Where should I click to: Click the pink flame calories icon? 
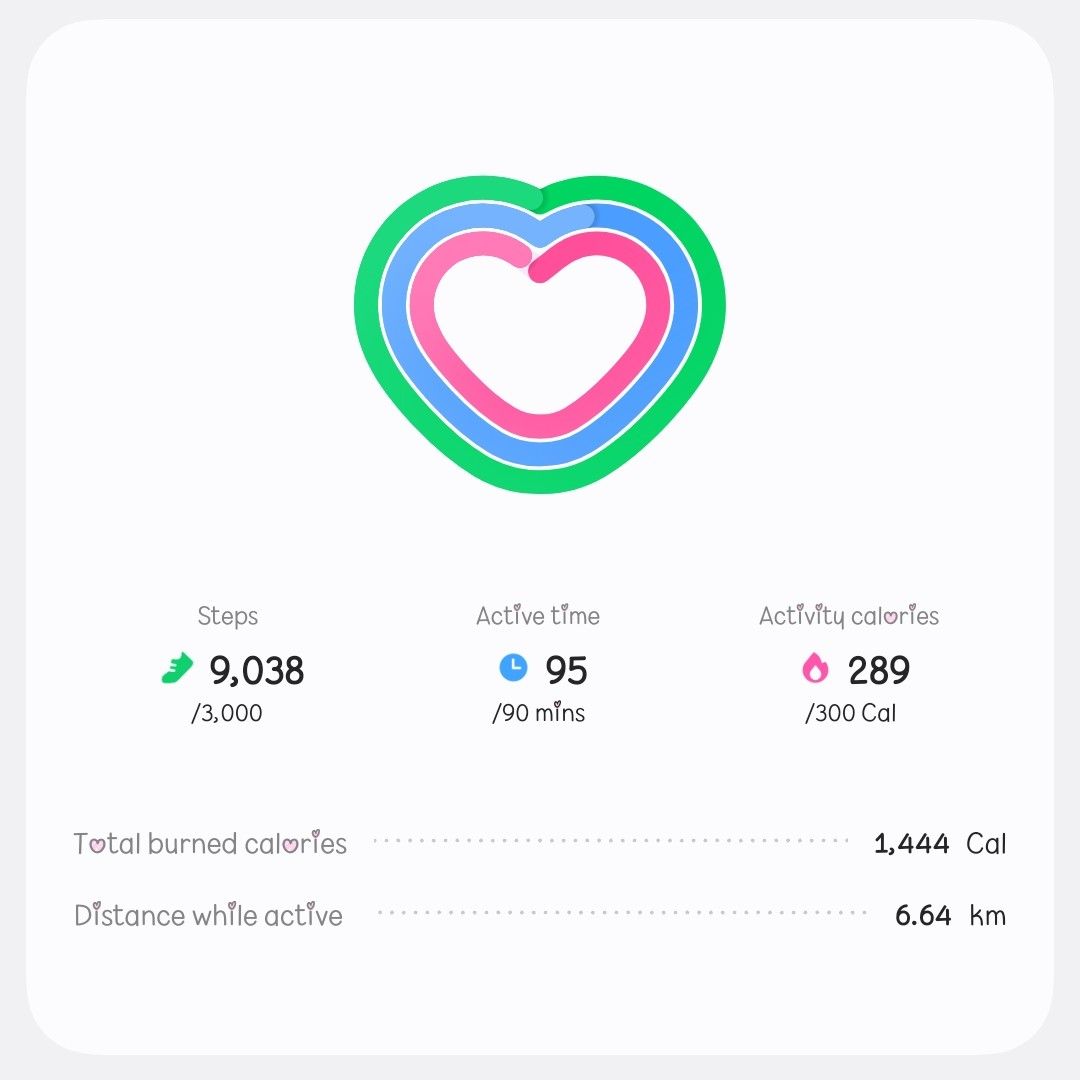(816, 669)
